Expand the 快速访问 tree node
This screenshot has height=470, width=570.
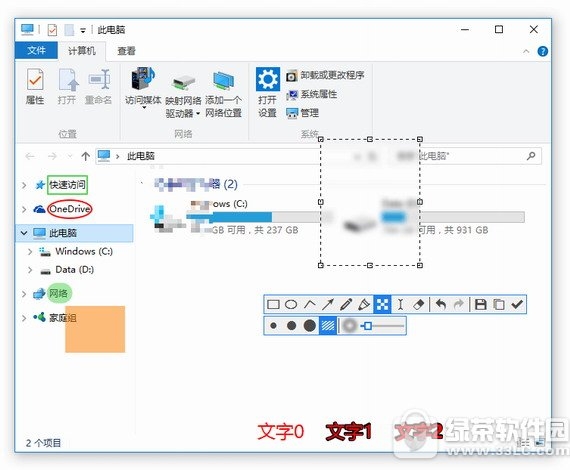[x=24, y=185]
